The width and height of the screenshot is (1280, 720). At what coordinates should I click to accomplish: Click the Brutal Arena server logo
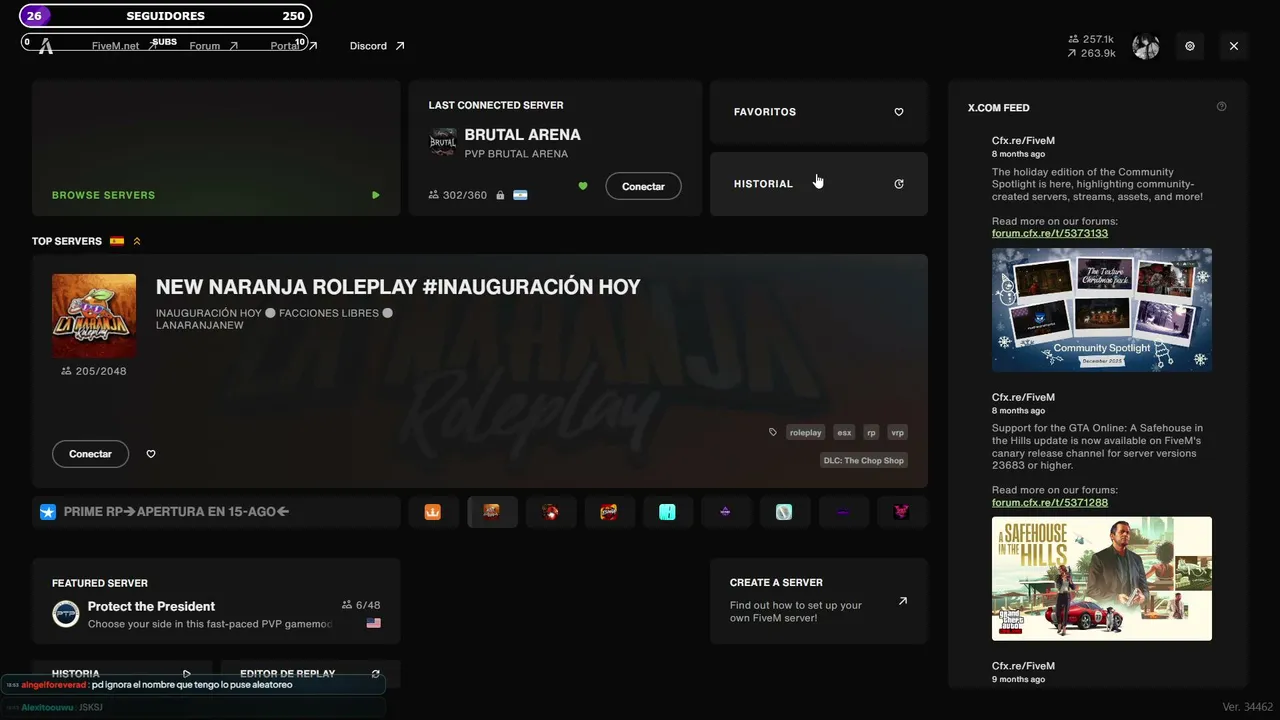(443, 143)
